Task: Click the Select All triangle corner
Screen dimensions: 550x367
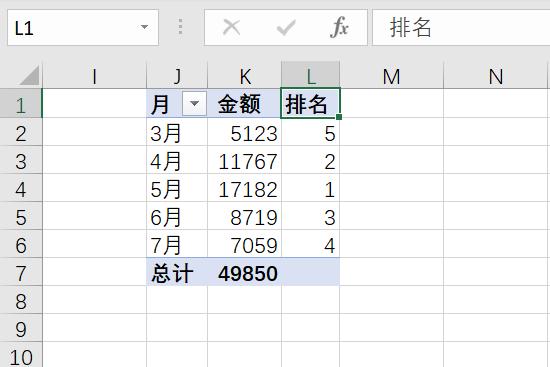Action: pyautogui.click(x=29, y=75)
